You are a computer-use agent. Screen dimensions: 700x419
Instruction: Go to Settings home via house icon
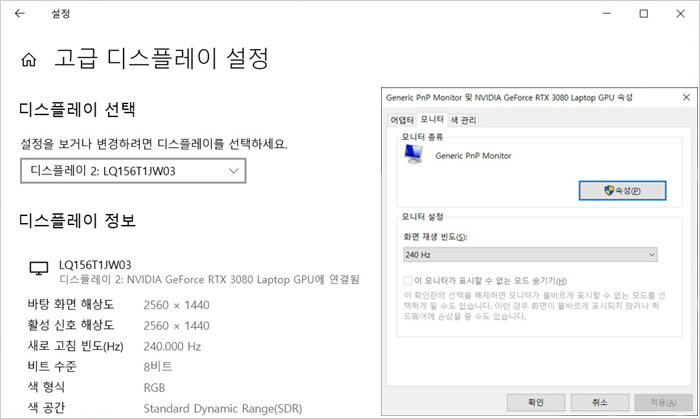tap(30, 59)
